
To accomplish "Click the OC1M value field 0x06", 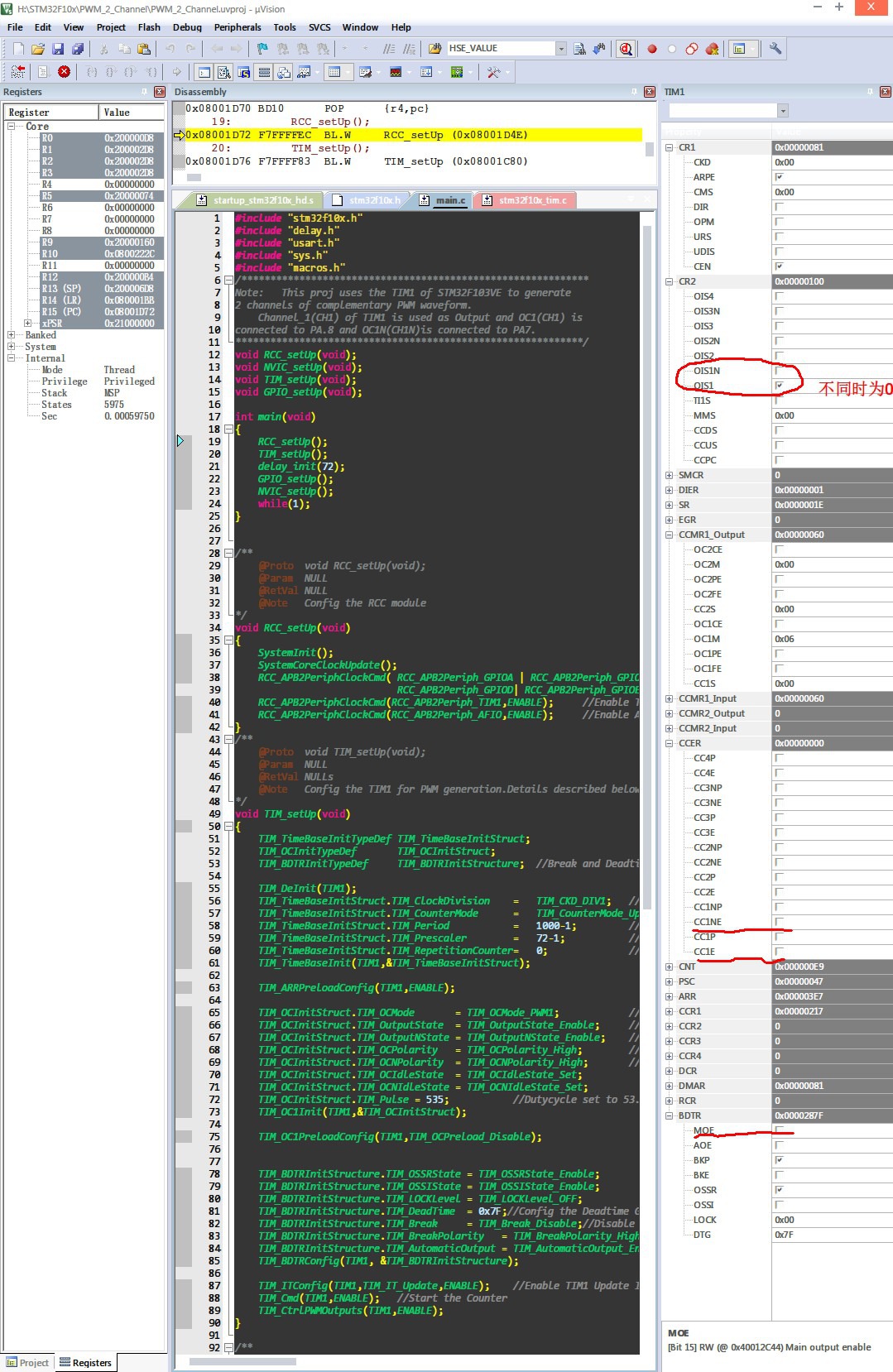I will [x=832, y=639].
